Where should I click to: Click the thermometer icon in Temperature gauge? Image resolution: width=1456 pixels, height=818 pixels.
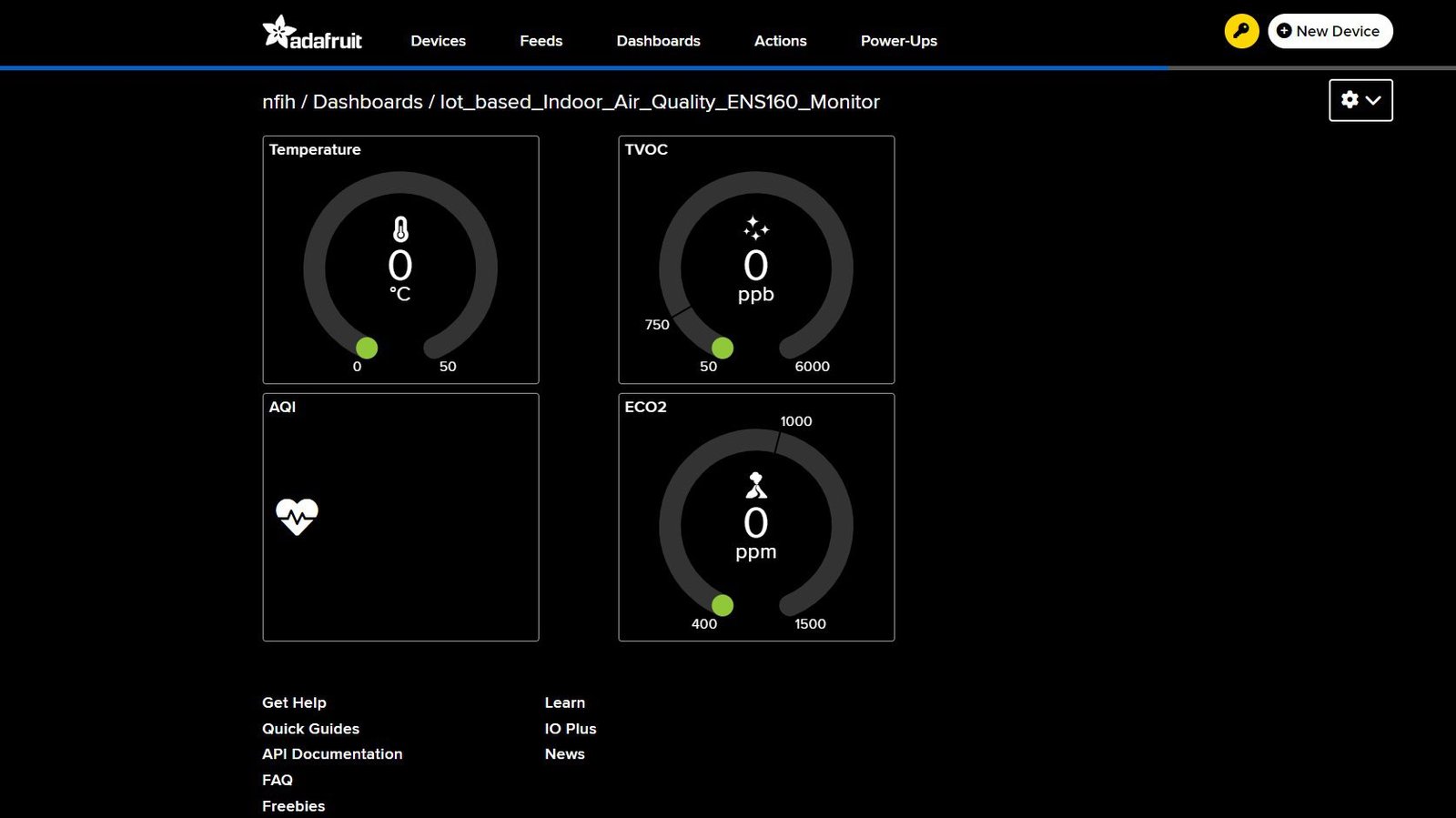(400, 228)
